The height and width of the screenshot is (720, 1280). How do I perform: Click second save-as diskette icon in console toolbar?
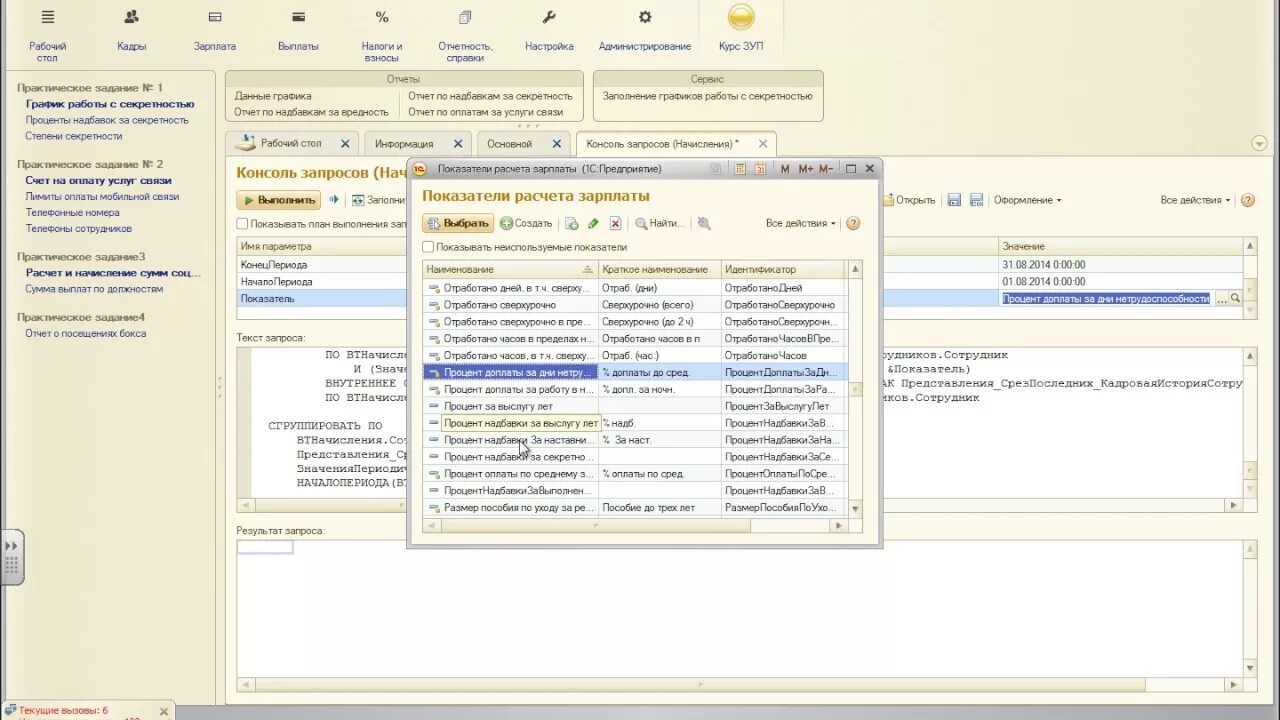point(976,200)
